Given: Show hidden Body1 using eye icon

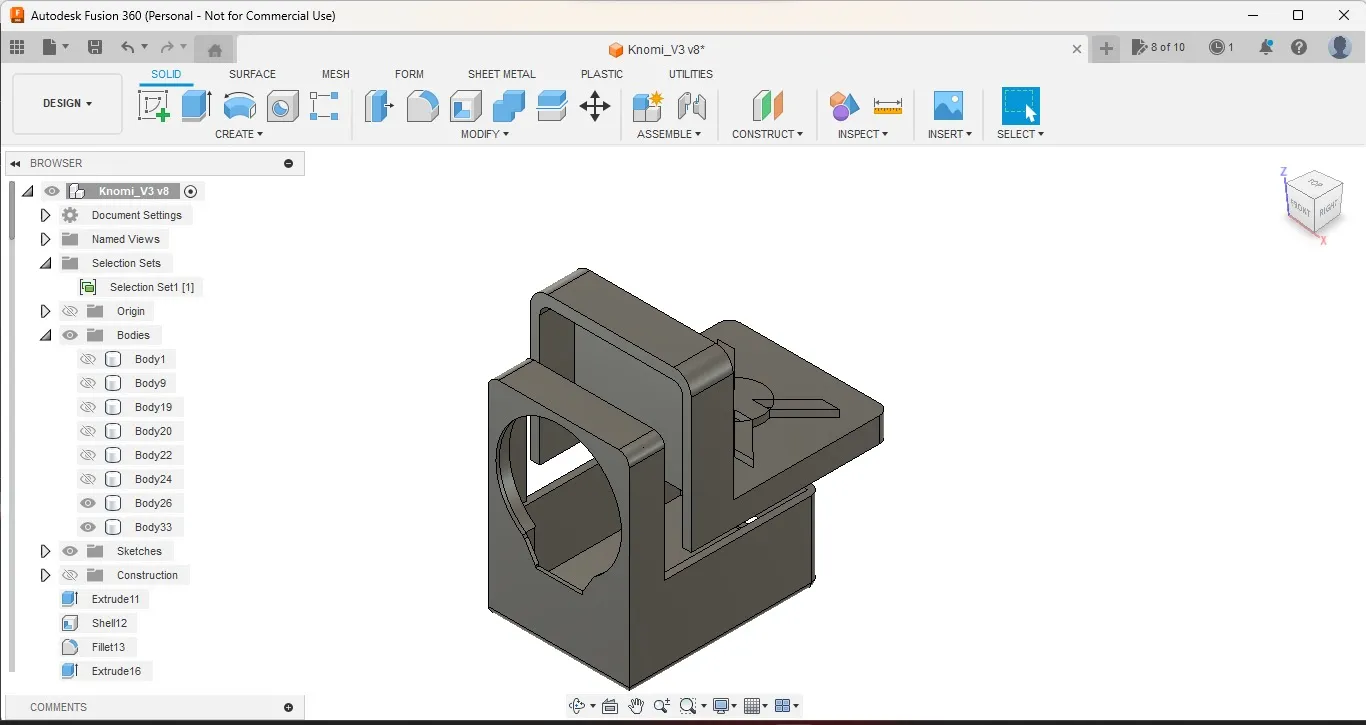Looking at the screenshot, I should click(88, 359).
